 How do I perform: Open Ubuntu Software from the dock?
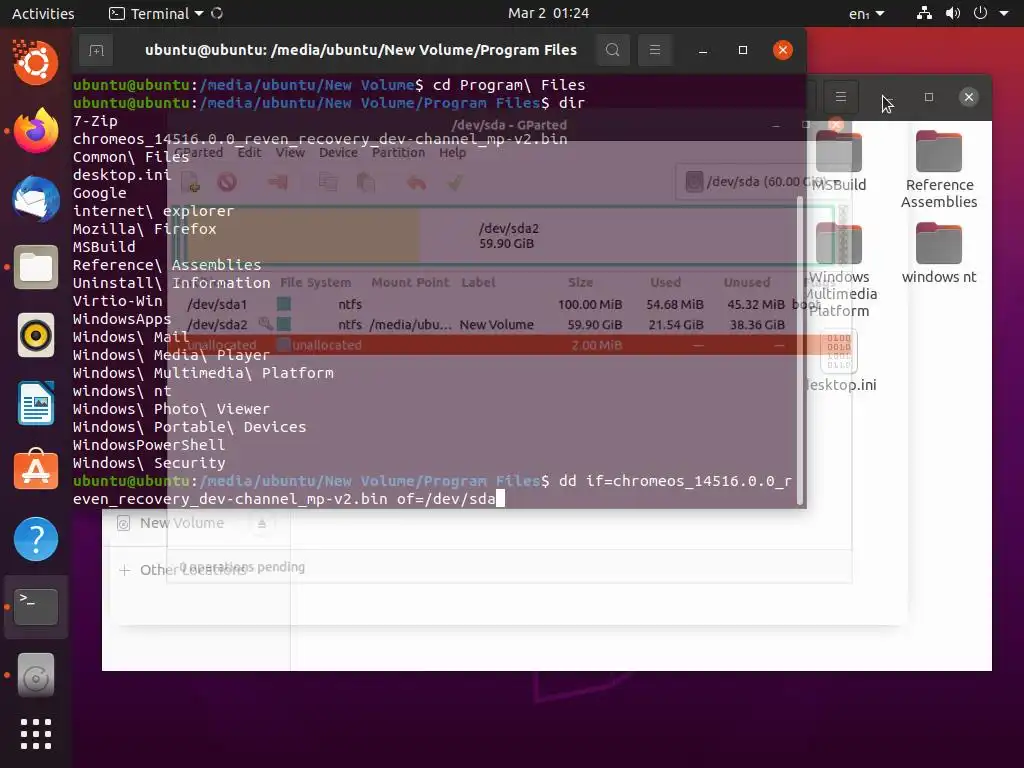(x=36, y=470)
